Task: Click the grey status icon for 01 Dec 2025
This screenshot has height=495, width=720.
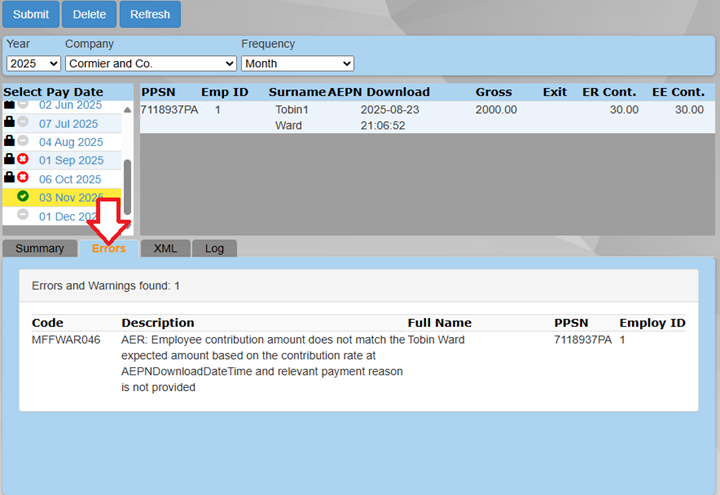Action: click(23, 215)
